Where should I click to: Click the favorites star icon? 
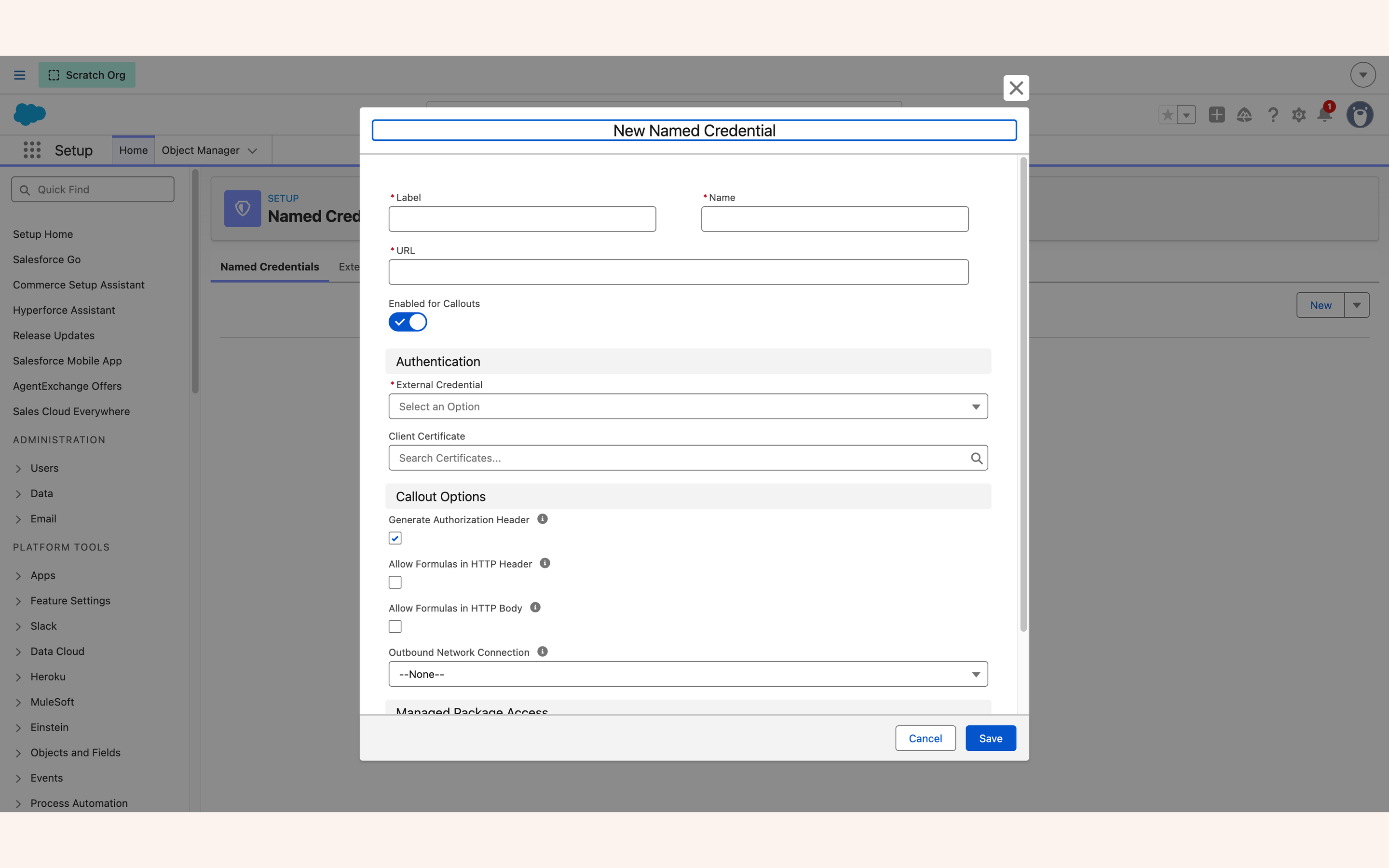point(1168,115)
